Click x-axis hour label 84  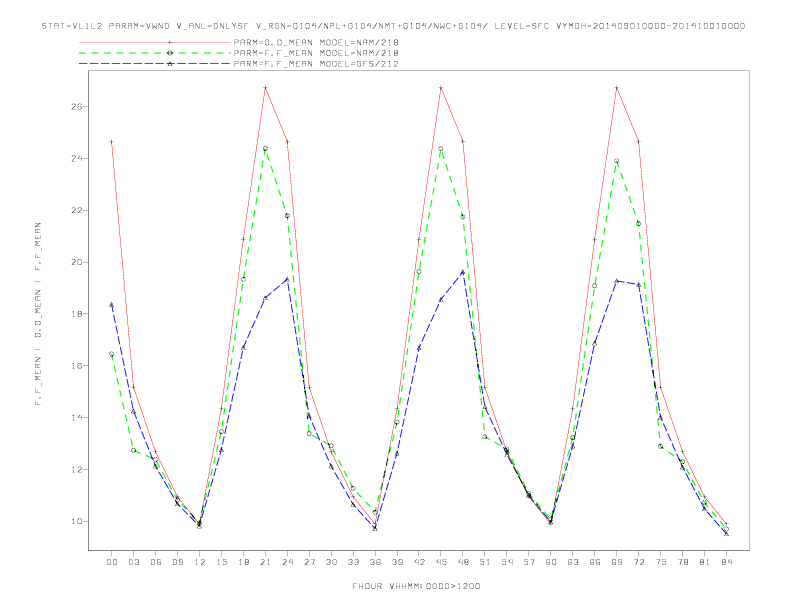(x=727, y=562)
